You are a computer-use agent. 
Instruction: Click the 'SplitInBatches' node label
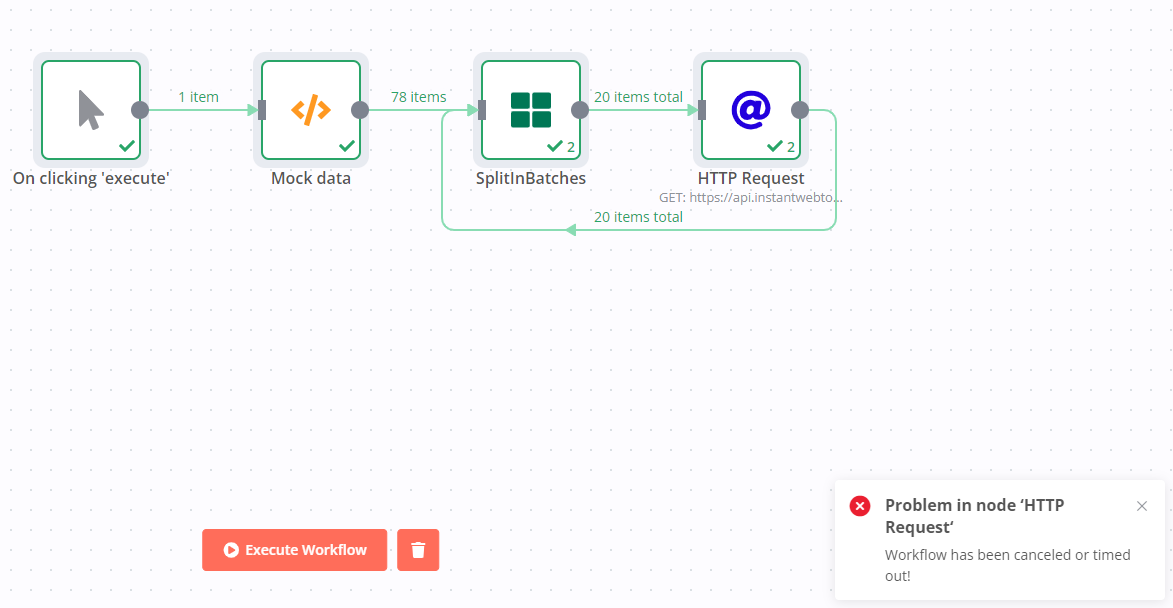click(x=530, y=178)
